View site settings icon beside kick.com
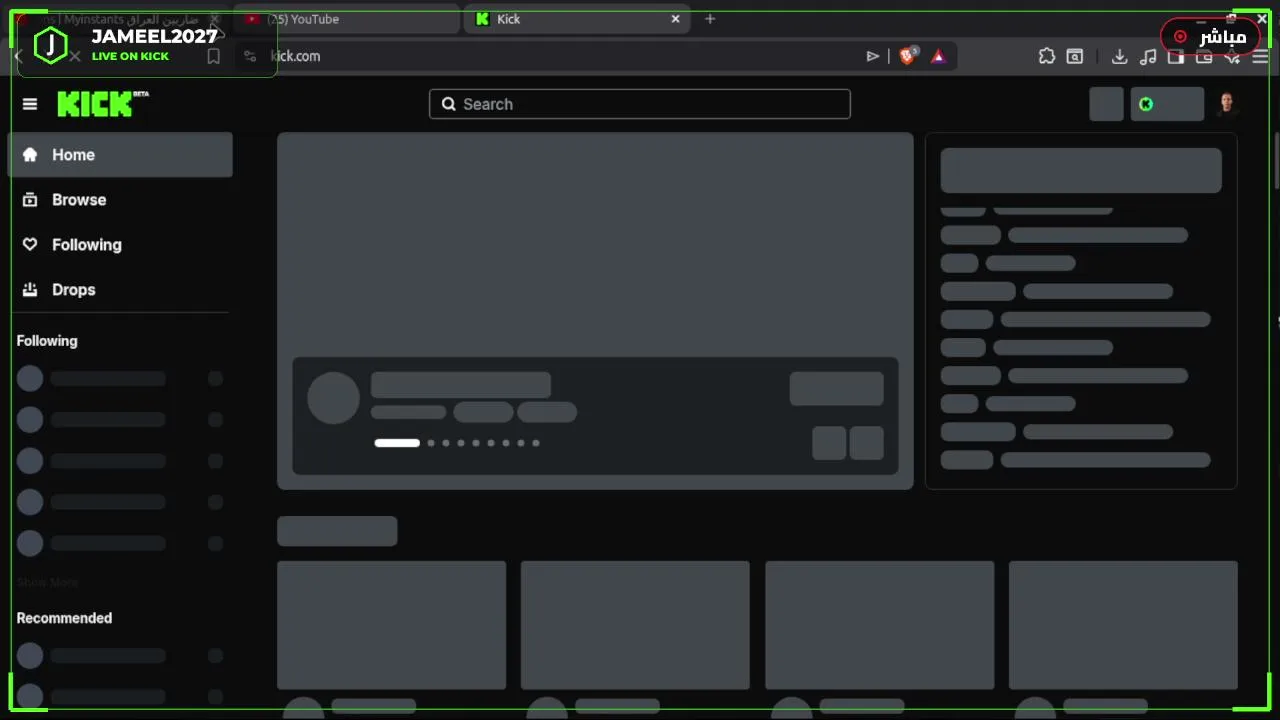The image size is (1280, 720). coord(250,57)
